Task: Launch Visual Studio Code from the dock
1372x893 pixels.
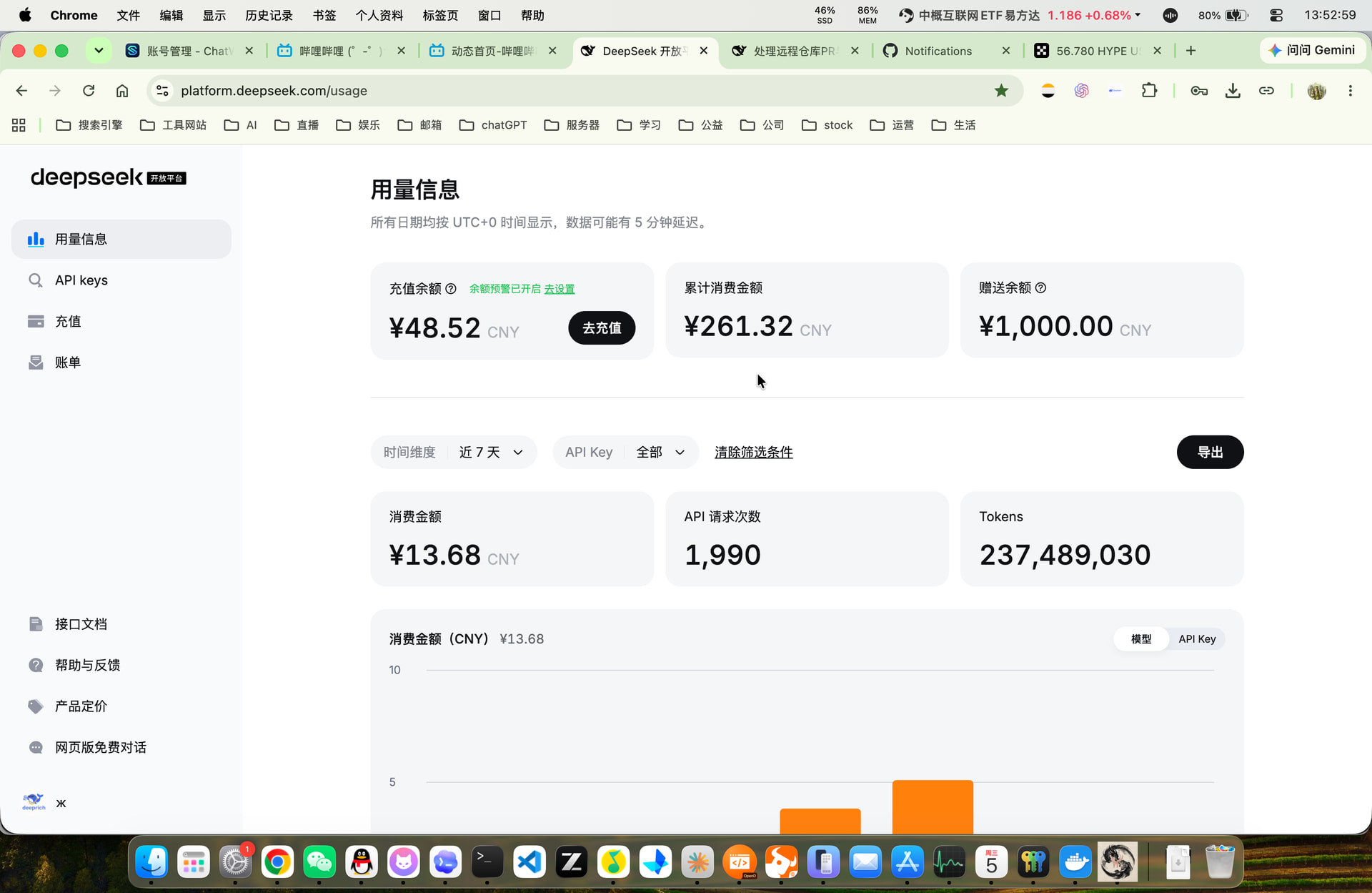Action: [530, 862]
